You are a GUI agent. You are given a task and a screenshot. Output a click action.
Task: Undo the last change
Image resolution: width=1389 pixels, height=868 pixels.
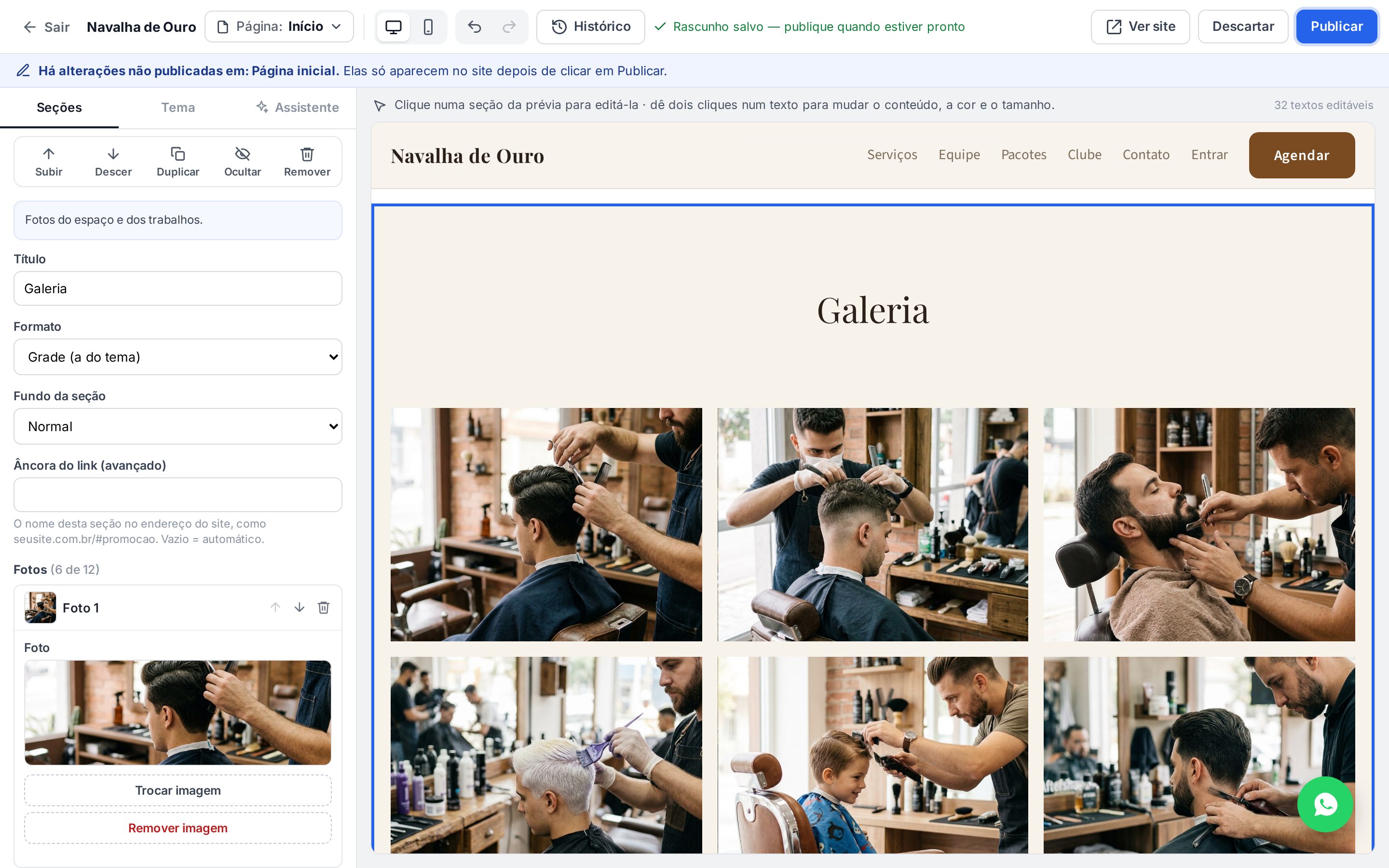[474, 27]
